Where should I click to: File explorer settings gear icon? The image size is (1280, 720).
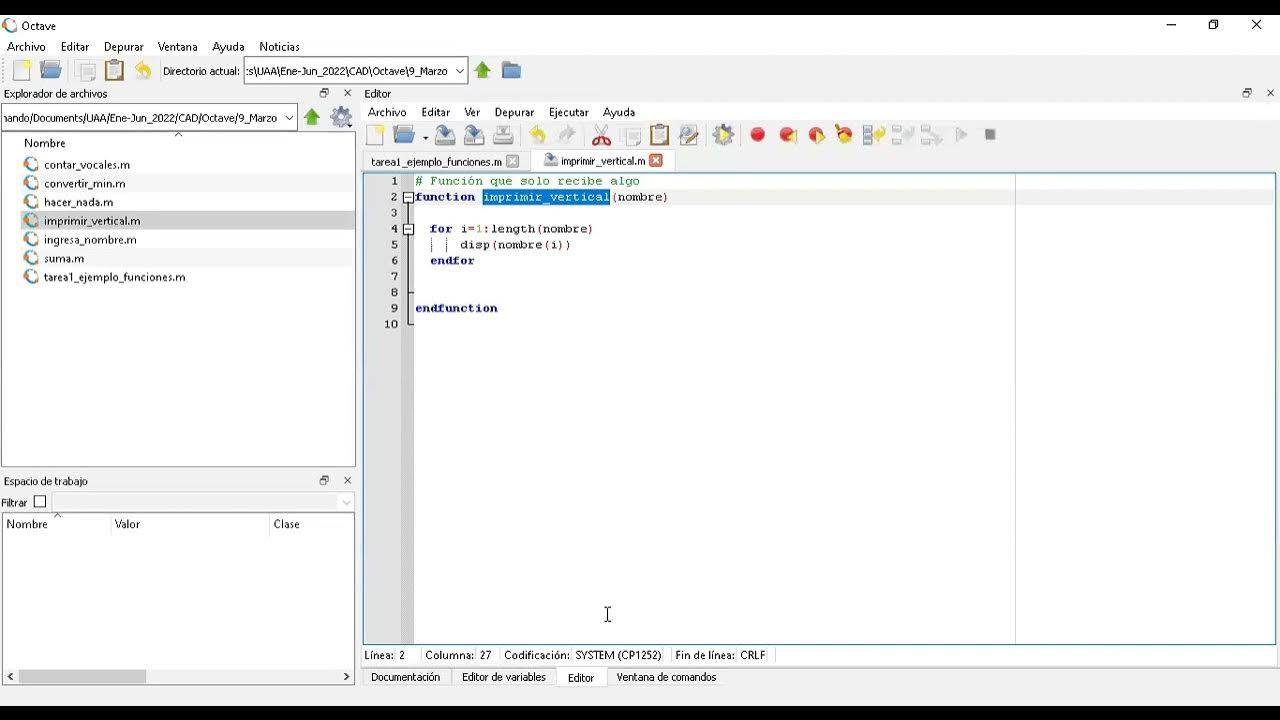[341, 117]
